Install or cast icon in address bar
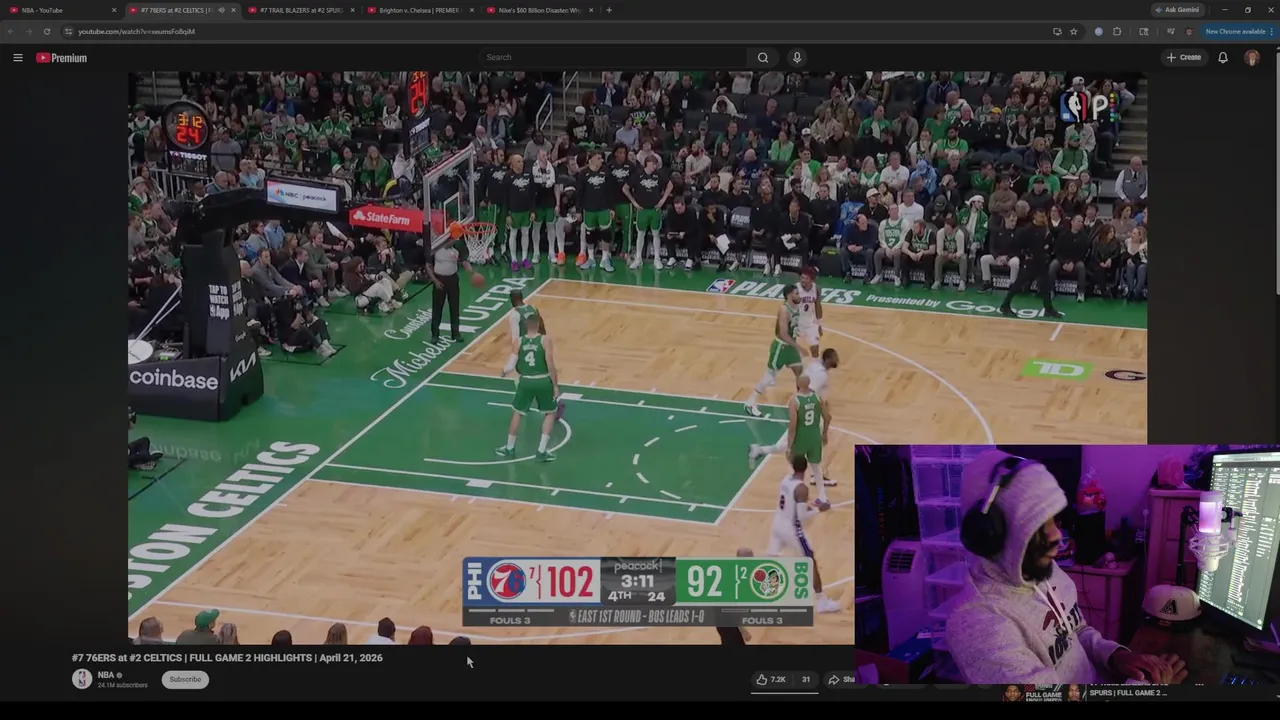 coord(1057,31)
